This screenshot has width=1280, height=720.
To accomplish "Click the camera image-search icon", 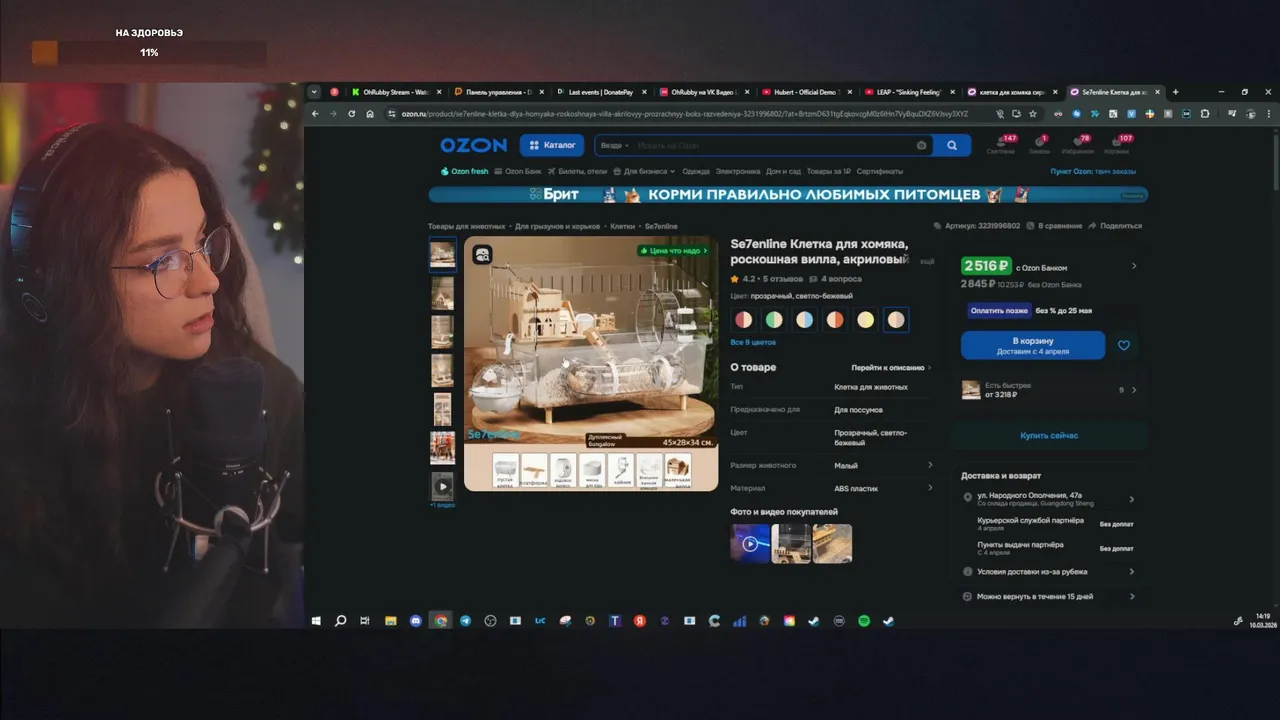I will pos(921,145).
